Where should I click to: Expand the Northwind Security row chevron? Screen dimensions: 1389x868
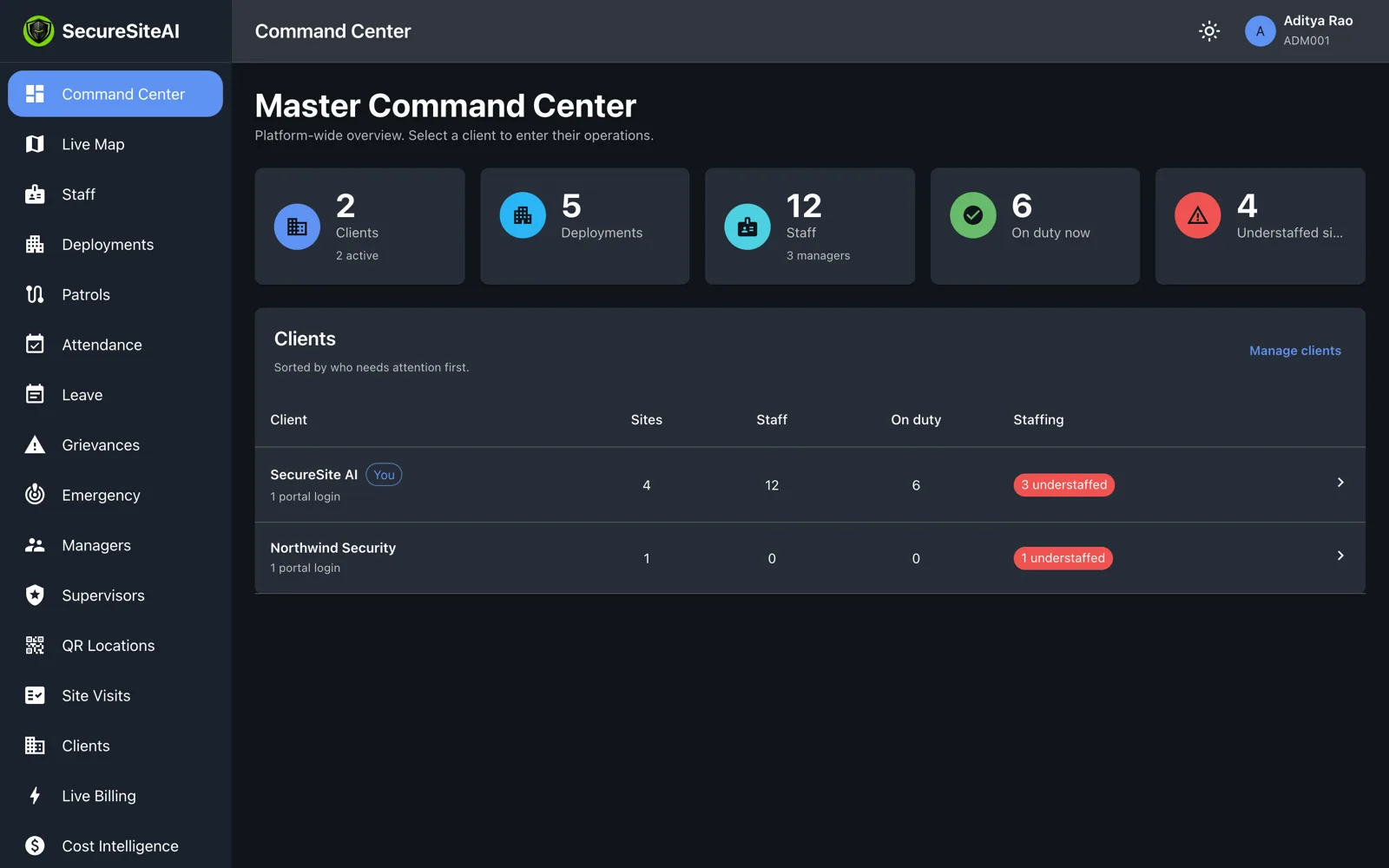pos(1340,556)
